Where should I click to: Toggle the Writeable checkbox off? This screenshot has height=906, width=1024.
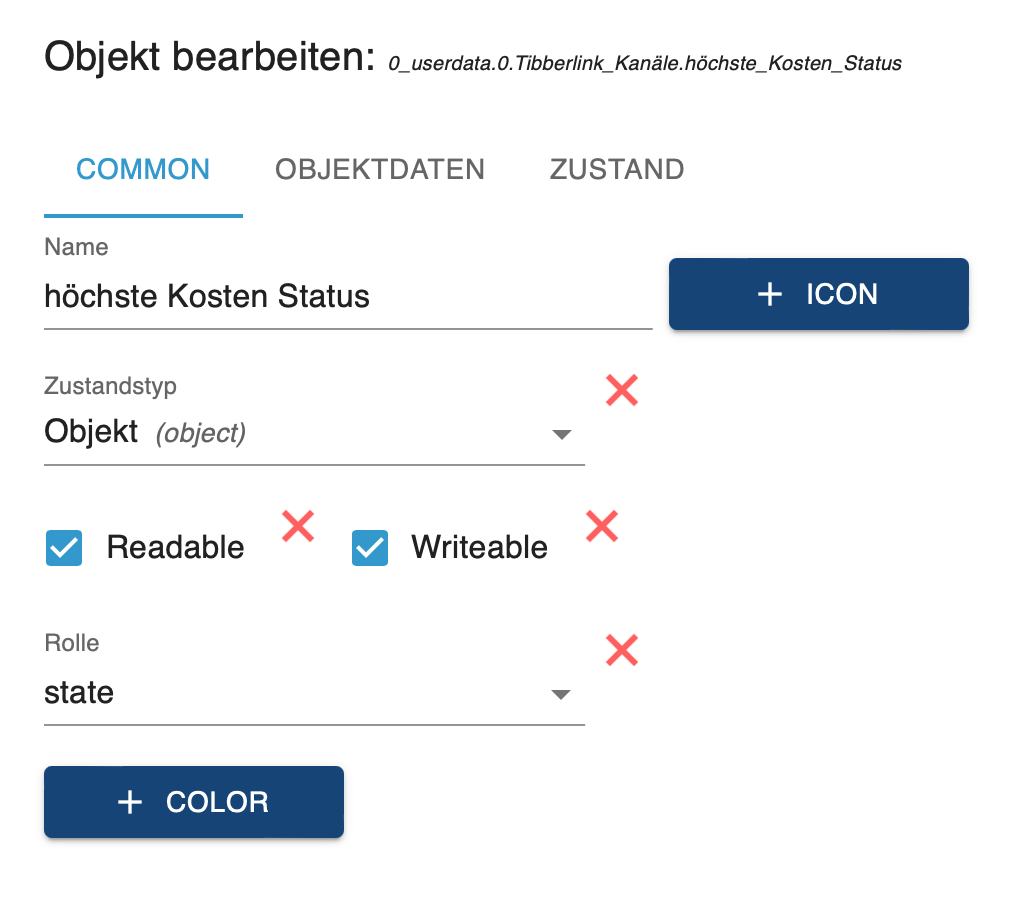[x=370, y=548]
